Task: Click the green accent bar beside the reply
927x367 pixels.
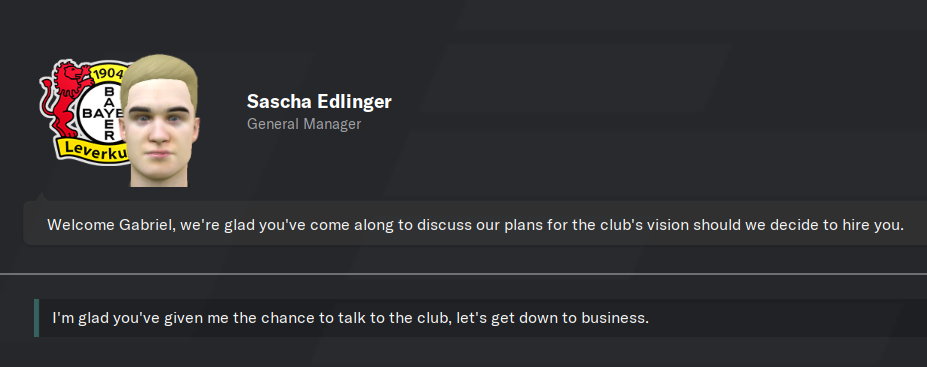Action: pyautogui.click(x=37, y=318)
